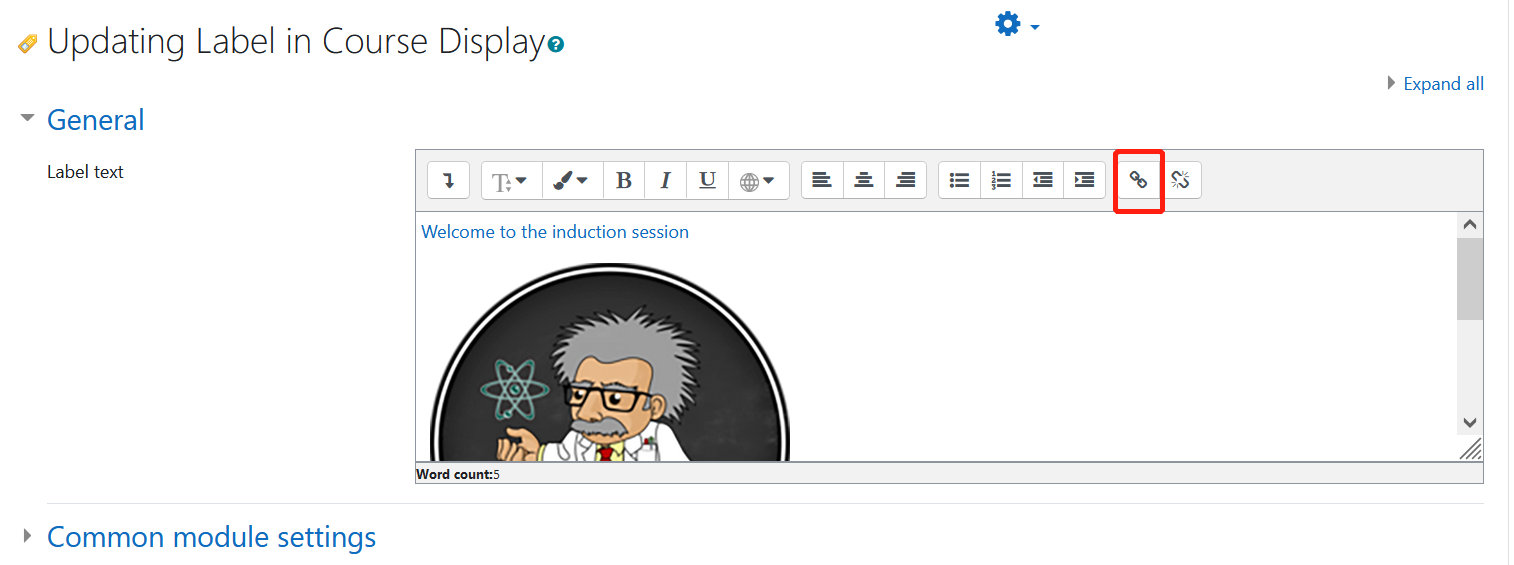Click the 'Label text' field label
Screen dimensions: 1514x565
coord(85,172)
